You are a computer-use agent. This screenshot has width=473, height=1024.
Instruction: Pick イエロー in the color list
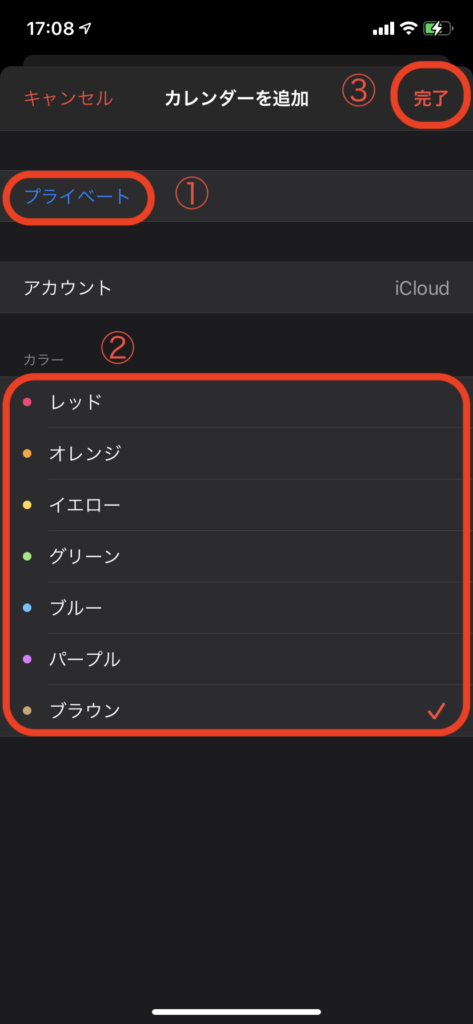[236, 505]
